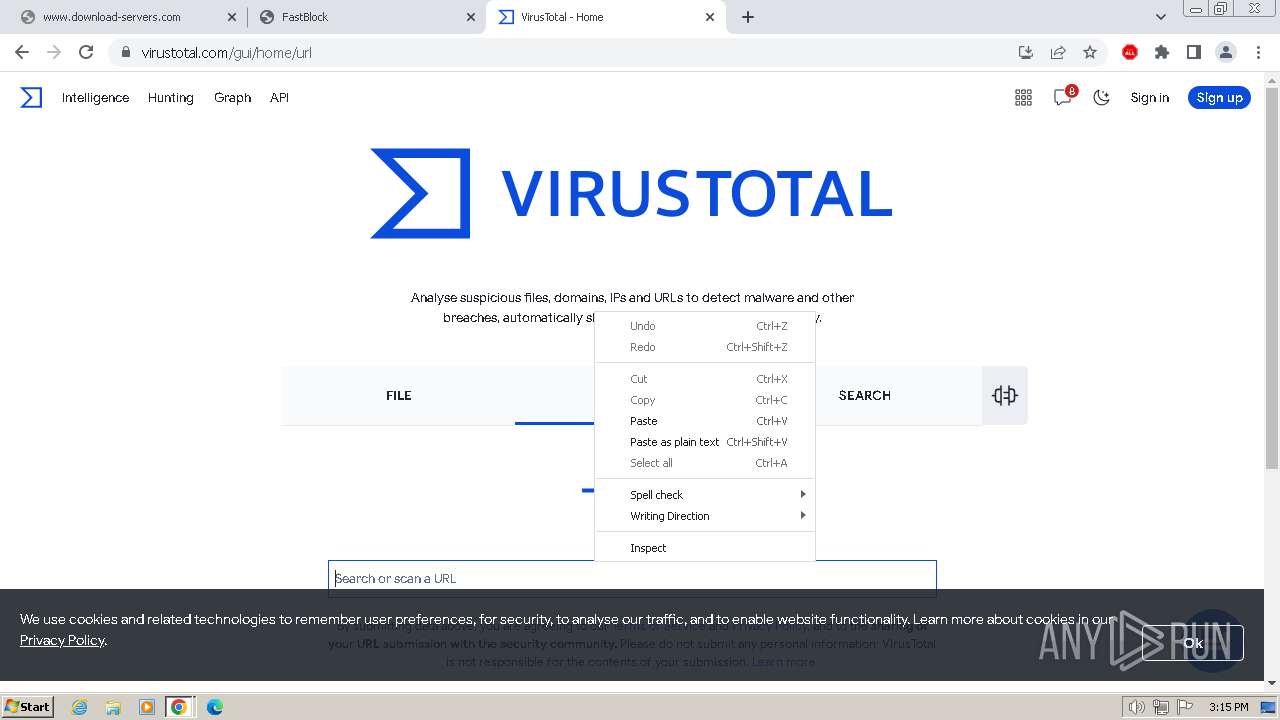This screenshot has width=1280, height=720.
Task: Open Edge browser in taskbar
Action: pos(215,707)
